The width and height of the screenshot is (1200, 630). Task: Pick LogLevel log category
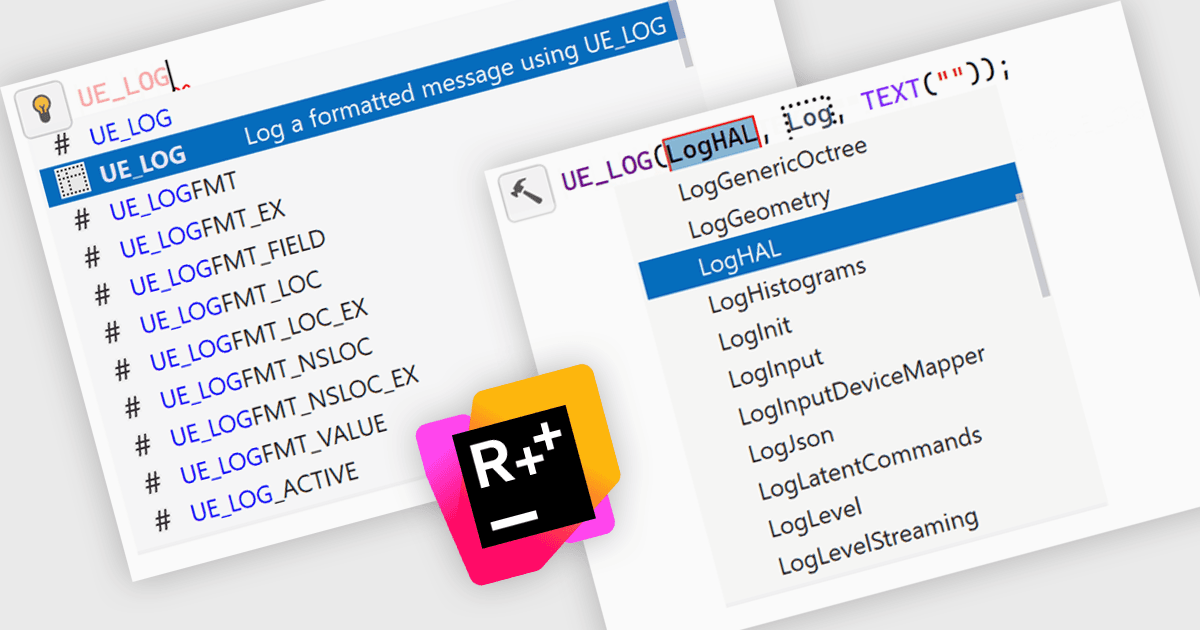pos(815,515)
